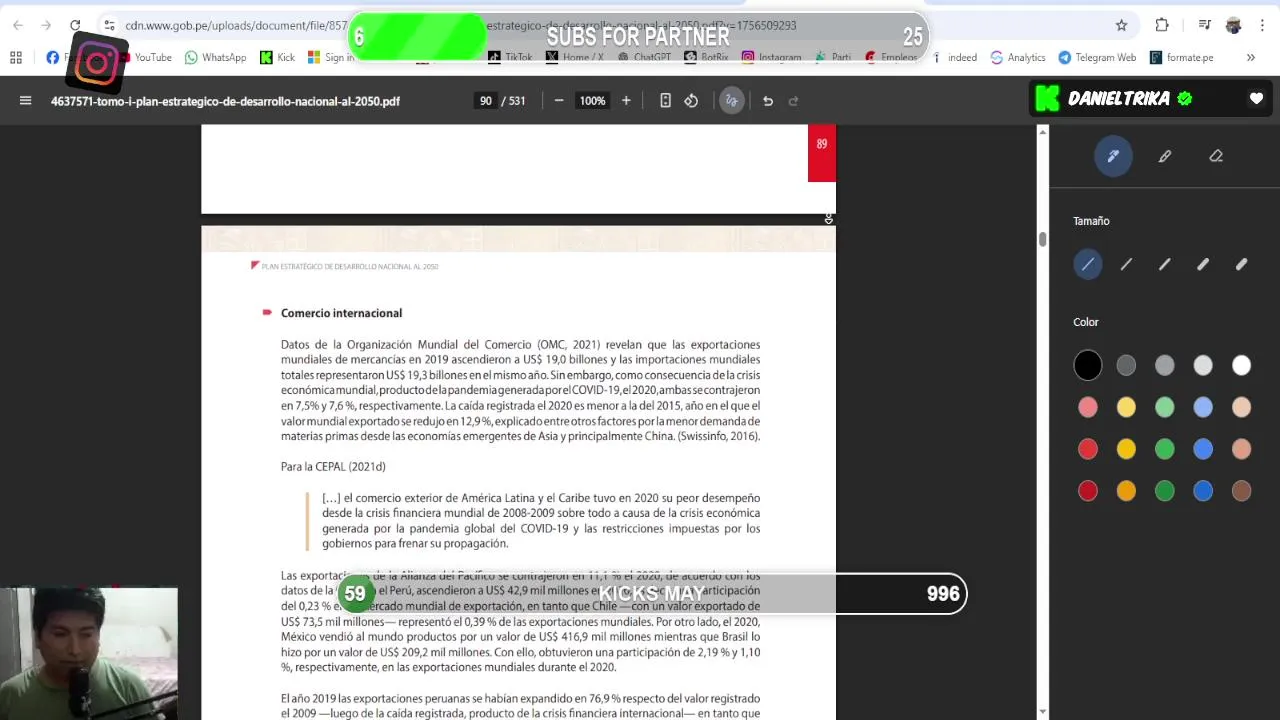Zoom in the PDF with plus button
1280x720 pixels.
tap(626, 100)
